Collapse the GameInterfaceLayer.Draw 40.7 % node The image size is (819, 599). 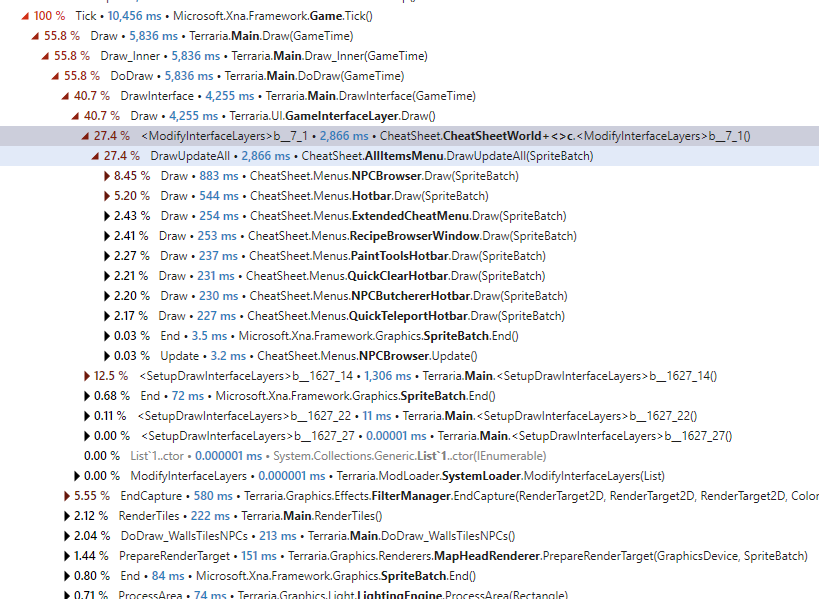coord(75,116)
